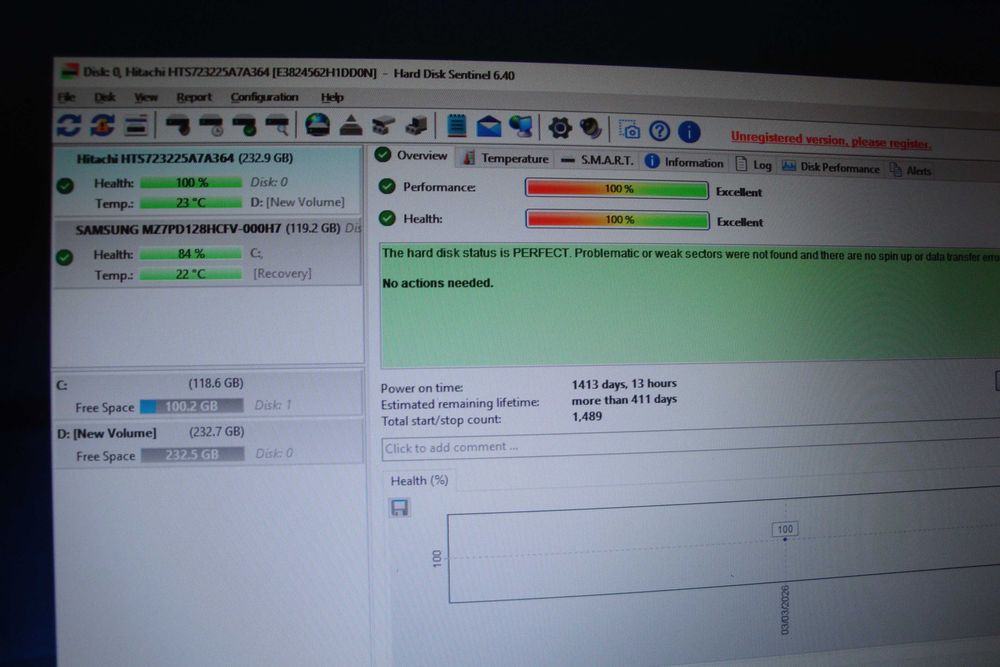Click the green check icon beside Performance
The height and width of the screenshot is (667, 1000).
pos(387,186)
